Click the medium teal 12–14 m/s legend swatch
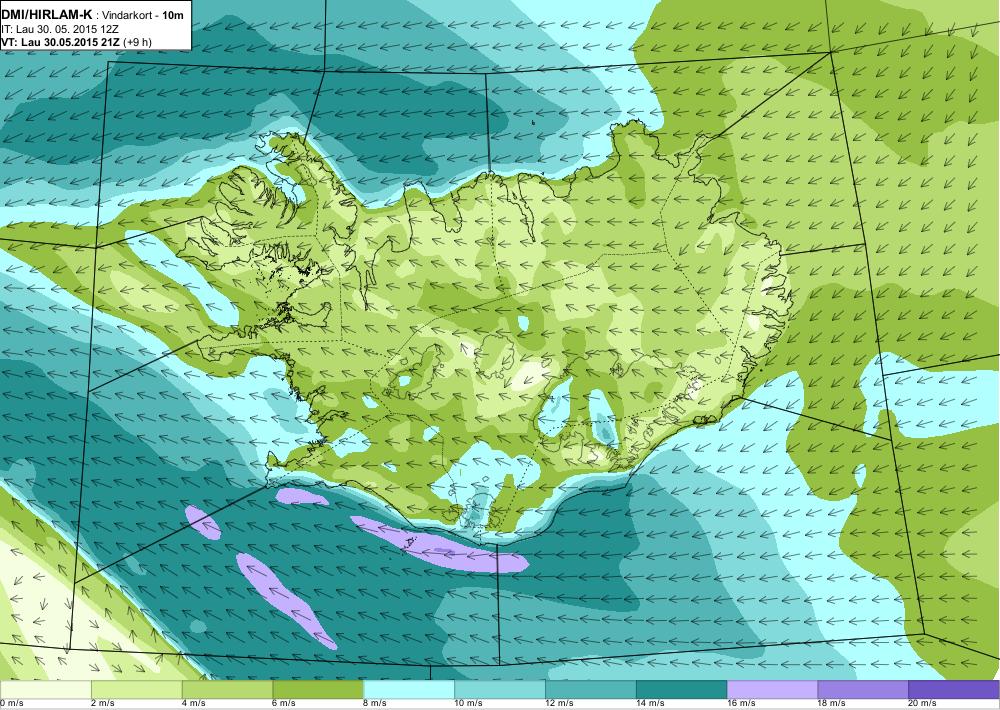 (x=591, y=690)
